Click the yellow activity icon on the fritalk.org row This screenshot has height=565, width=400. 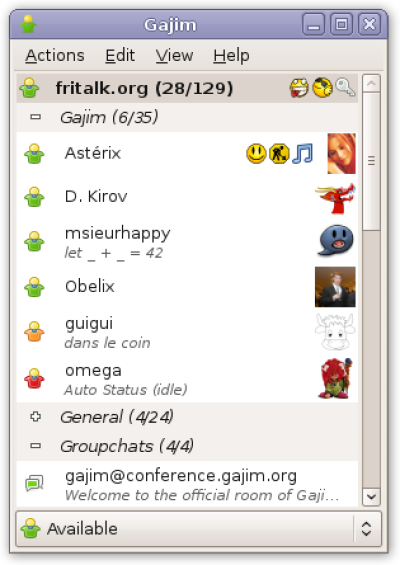(322, 88)
